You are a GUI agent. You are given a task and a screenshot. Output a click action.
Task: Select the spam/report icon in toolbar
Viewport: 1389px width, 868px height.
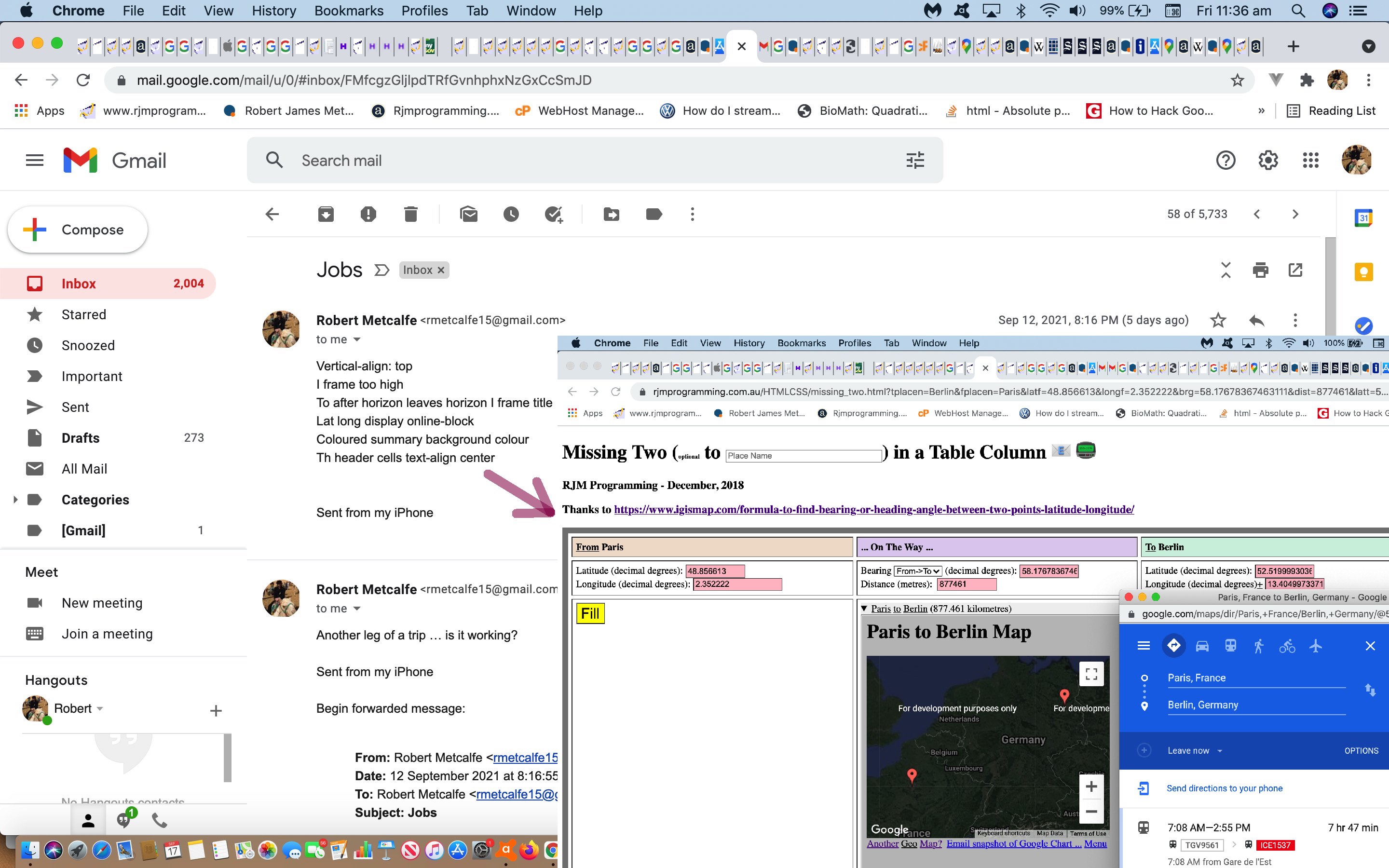tap(367, 214)
